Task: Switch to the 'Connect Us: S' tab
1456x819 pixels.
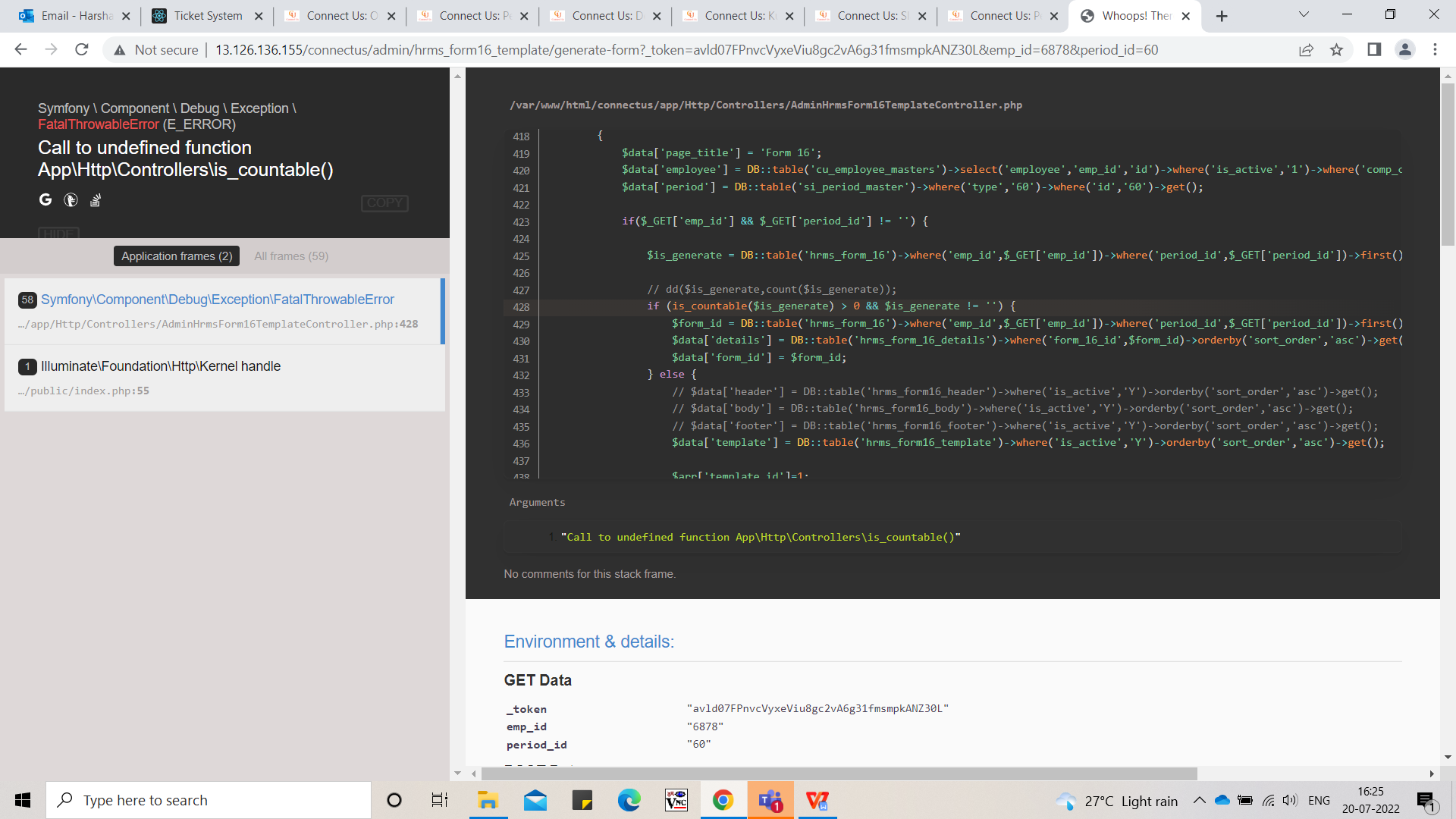Action: 864,16
